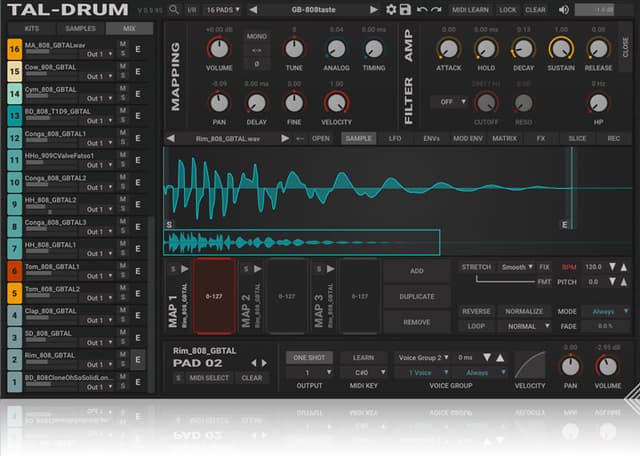Save the kit using the floppy disk icon
The width and height of the screenshot is (640, 456).
tap(405, 9)
